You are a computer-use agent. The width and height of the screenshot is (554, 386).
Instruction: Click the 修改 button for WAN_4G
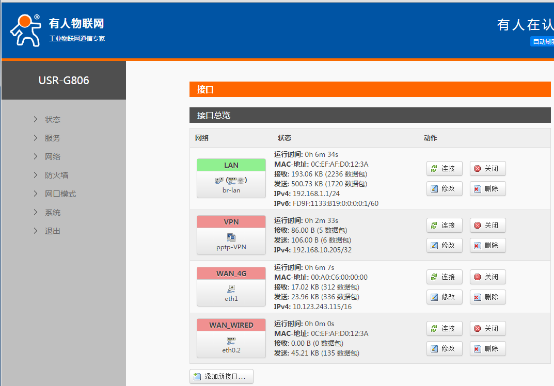point(444,297)
